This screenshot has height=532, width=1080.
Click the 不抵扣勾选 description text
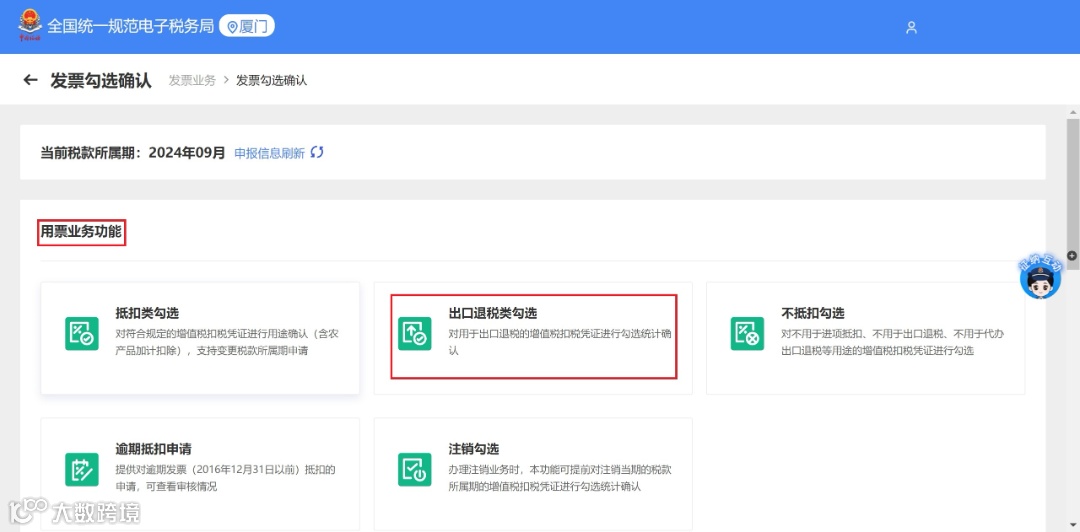(x=893, y=342)
